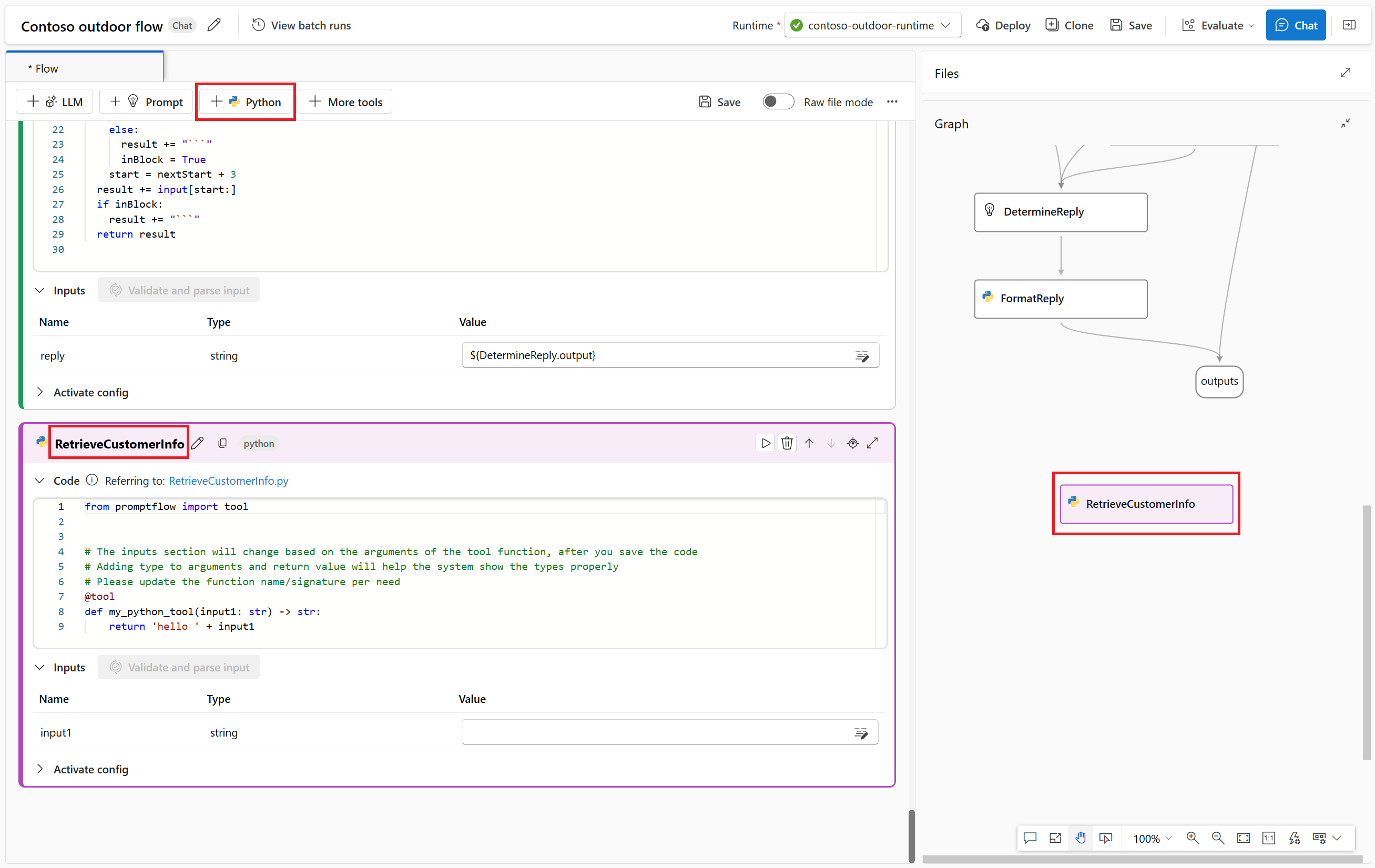
Task: Copy the RetrieveCustomerInfo node name
Action: 222,443
